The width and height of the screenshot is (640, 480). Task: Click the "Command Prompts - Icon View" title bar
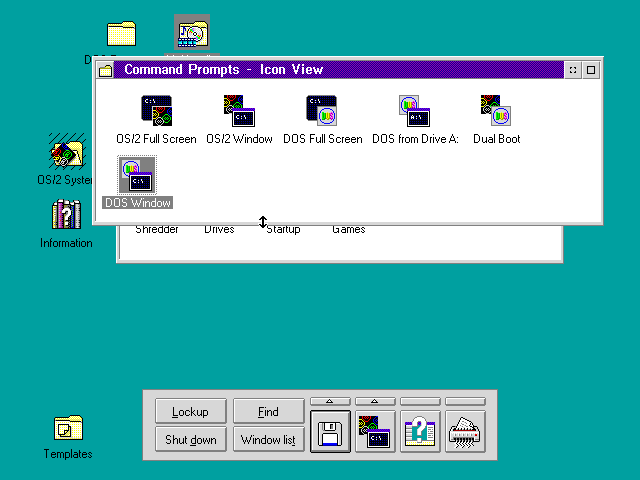click(338, 70)
